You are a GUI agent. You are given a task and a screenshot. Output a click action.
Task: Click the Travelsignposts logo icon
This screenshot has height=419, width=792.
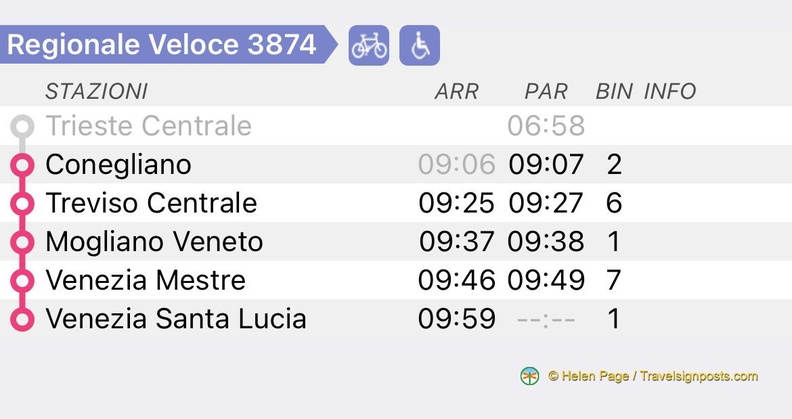(530, 376)
